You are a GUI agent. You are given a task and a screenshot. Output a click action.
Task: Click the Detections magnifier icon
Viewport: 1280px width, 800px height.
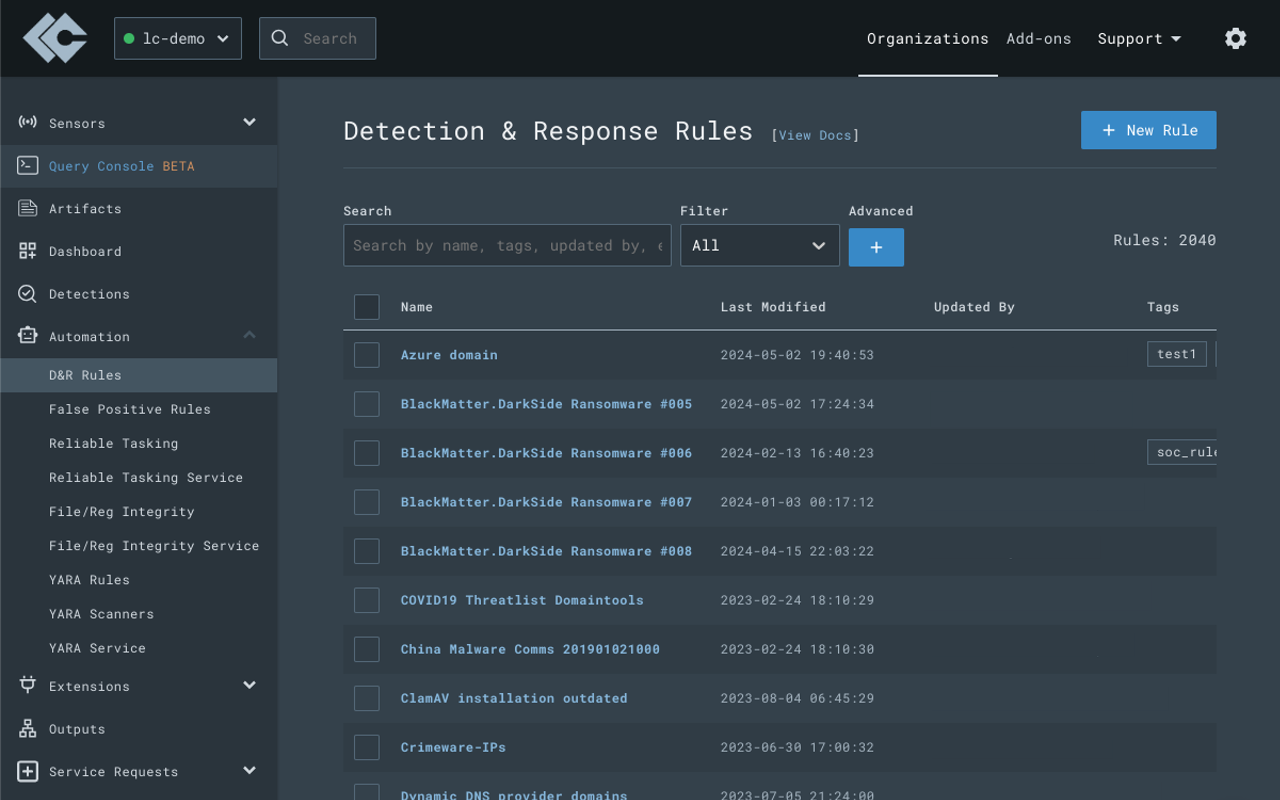pyautogui.click(x=28, y=294)
